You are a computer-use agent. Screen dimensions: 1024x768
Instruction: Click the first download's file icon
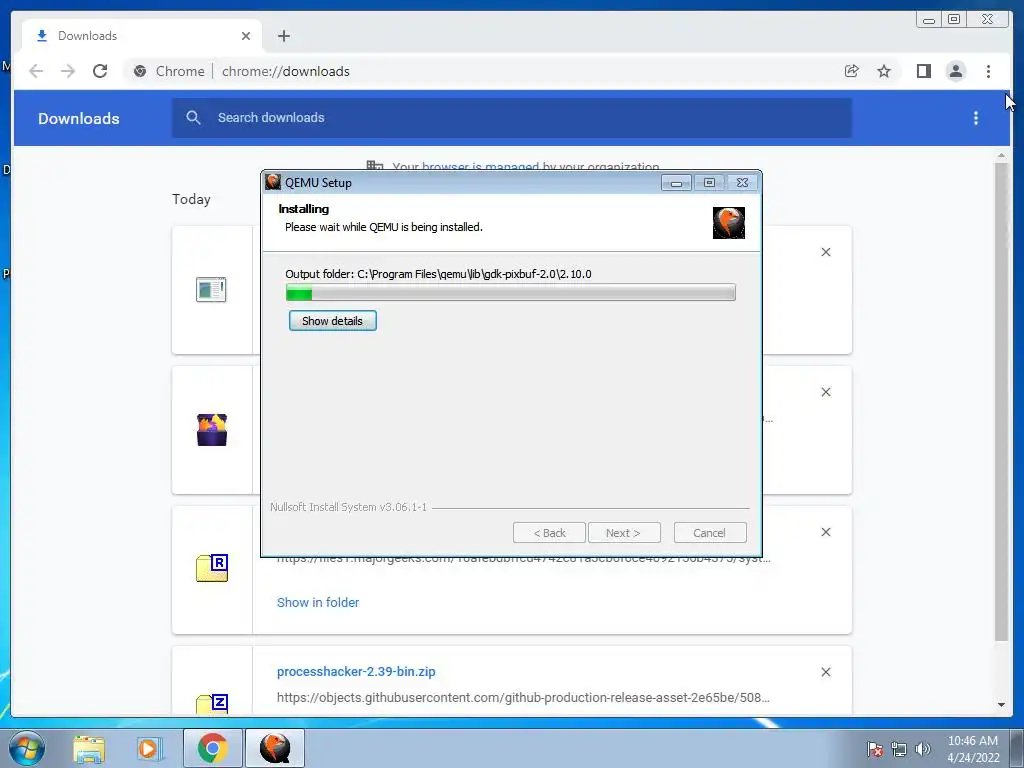coord(212,289)
